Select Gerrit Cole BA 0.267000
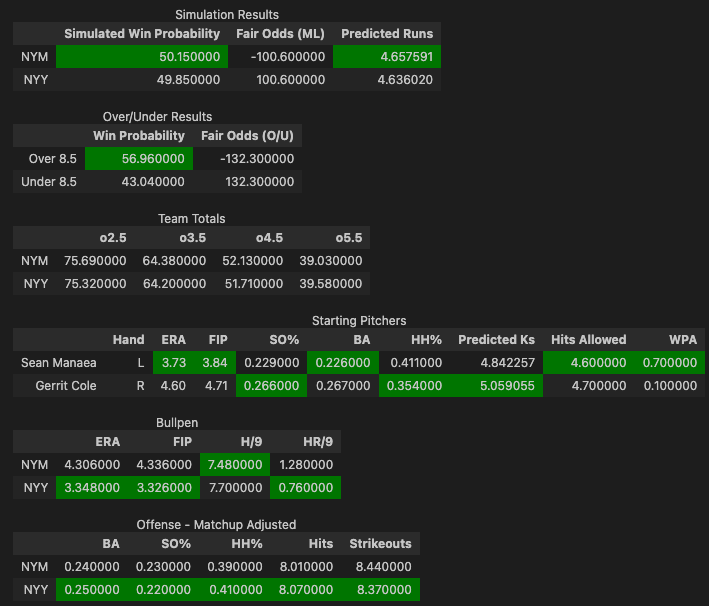 tap(343, 386)
